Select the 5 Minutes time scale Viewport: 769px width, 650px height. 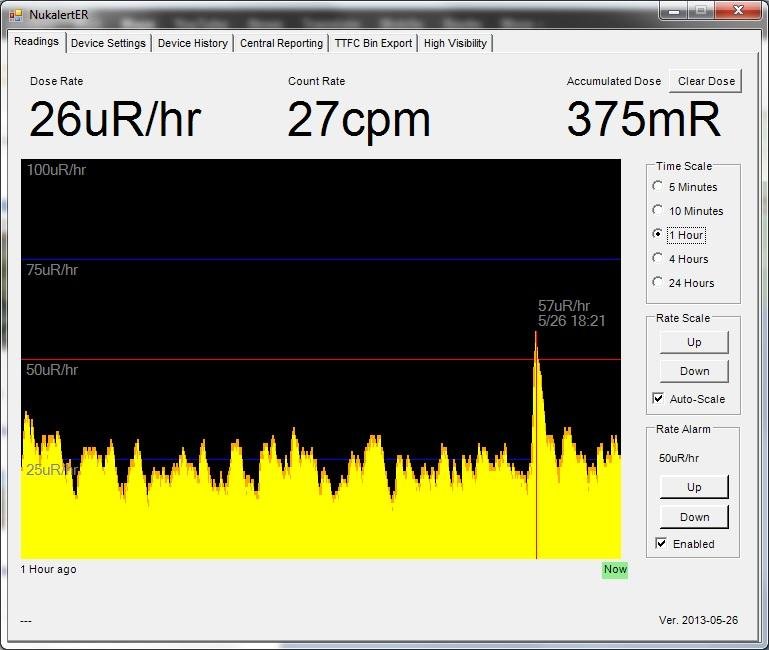658,187
